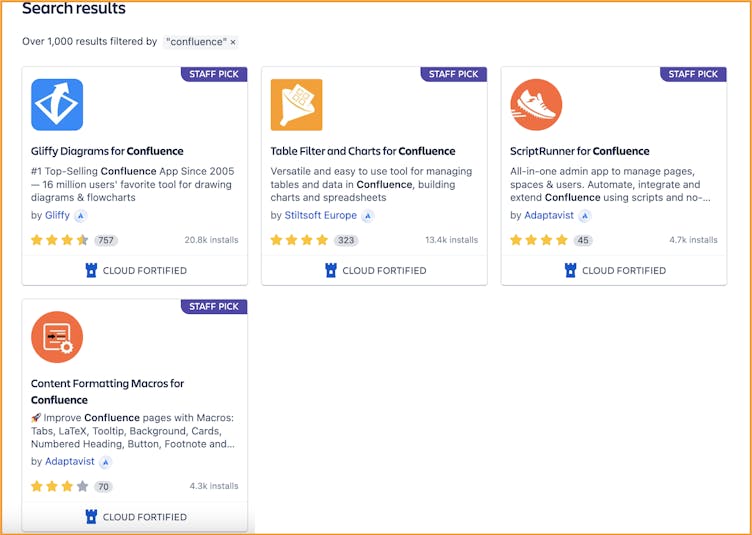752x535 pixels.
Task: Click the 757 reviews count badge
Action: pos(106,240)
